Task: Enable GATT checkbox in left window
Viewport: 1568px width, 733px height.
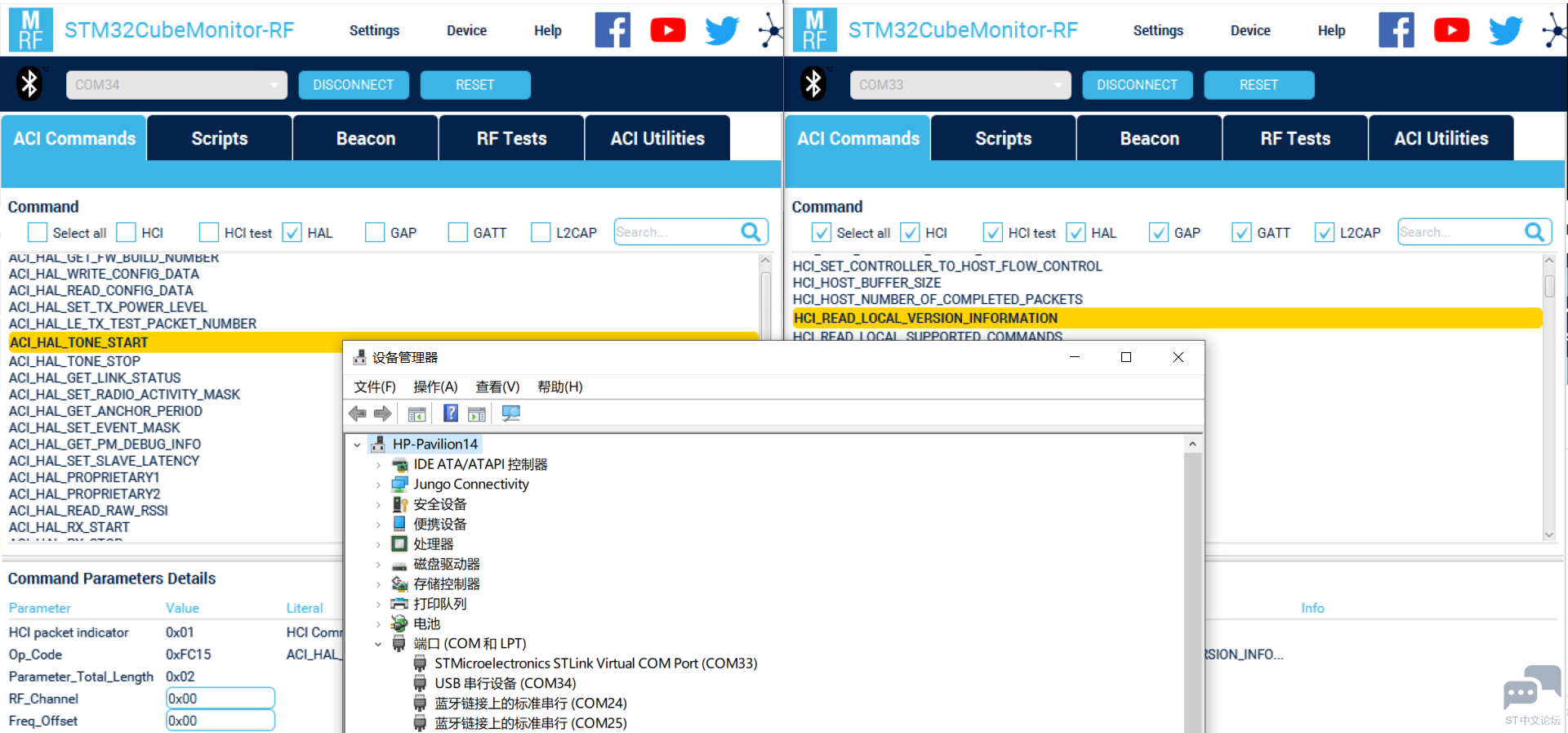Action: pos(457,233)
